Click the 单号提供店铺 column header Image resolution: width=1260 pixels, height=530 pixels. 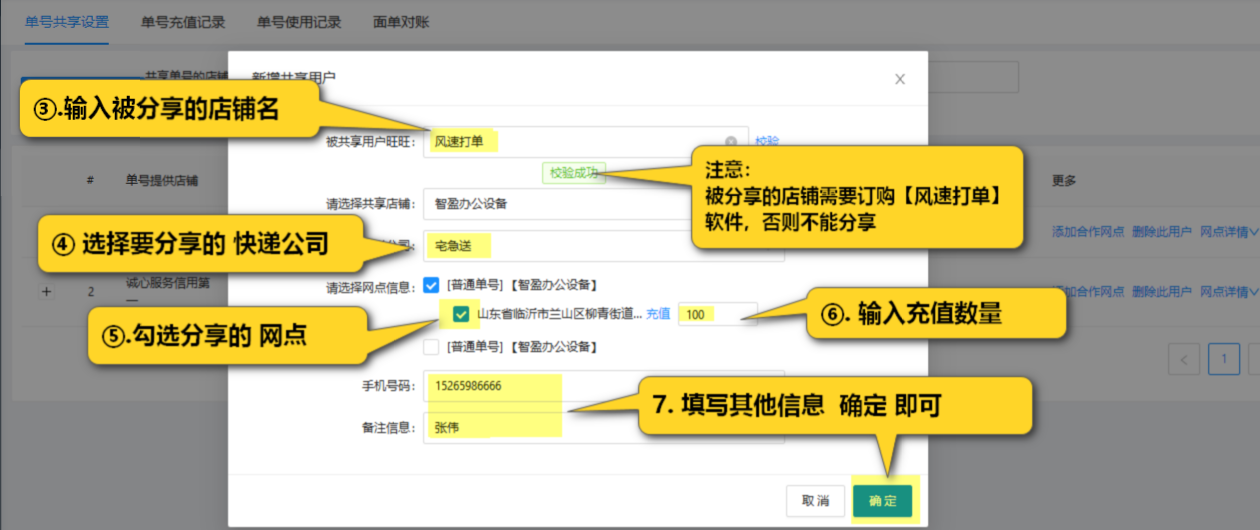(x=161, y=181)
